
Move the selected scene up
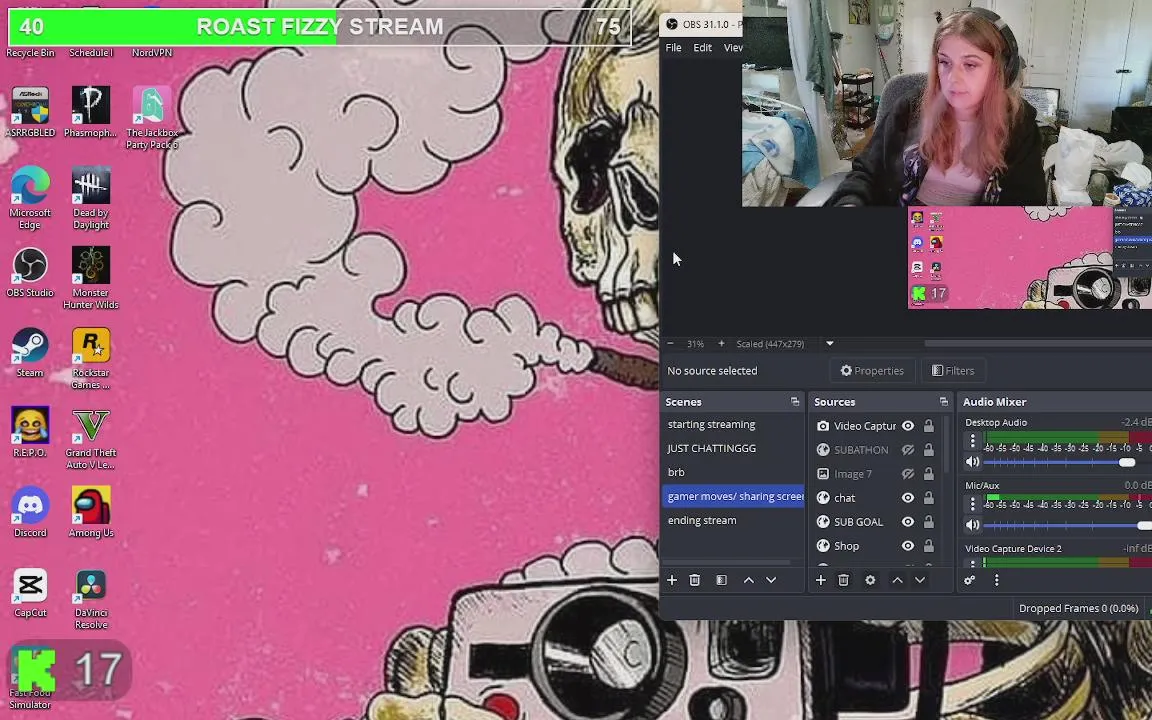749,580
